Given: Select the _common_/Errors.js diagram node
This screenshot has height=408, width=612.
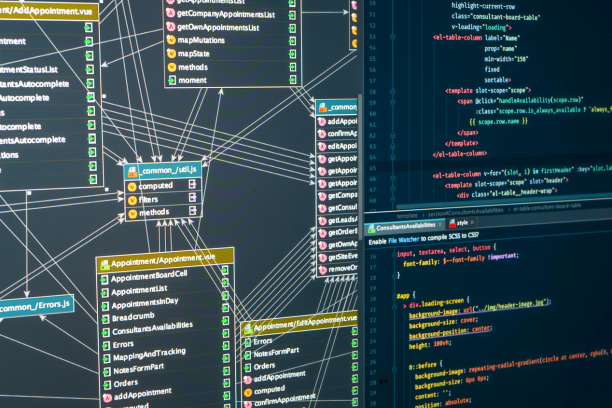Looking at the screenshot, I should tap(36, 304).
